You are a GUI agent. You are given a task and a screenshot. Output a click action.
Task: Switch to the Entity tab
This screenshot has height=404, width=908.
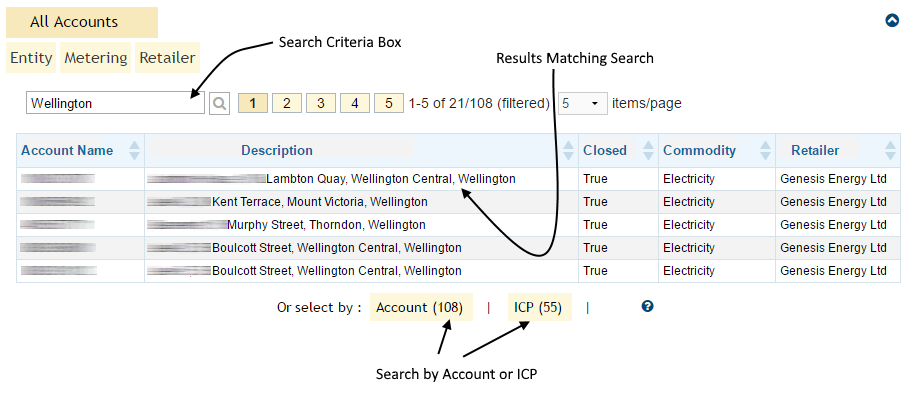click(31, 58)
